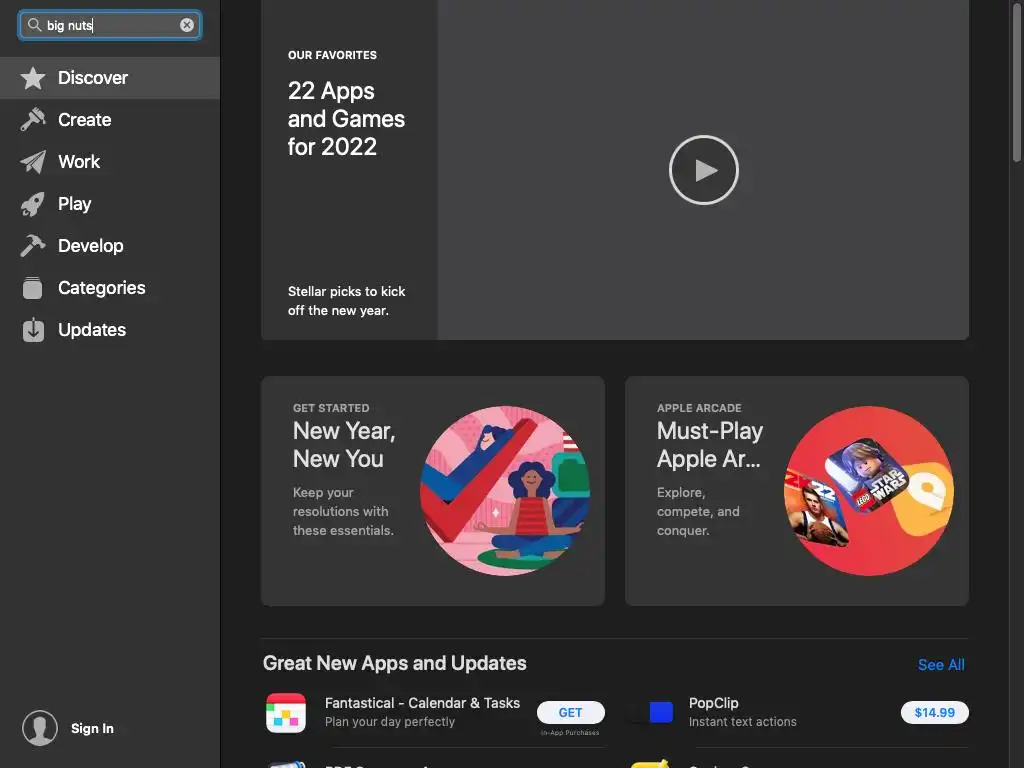Select the Play rocket icon
Image resolution: width=1024 pixels, height=768 pixels.
click(33, 204)
